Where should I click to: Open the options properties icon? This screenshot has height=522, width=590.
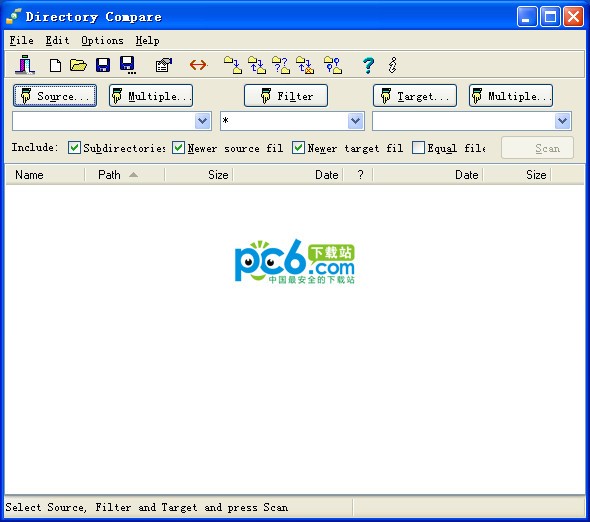click(164, 65)
